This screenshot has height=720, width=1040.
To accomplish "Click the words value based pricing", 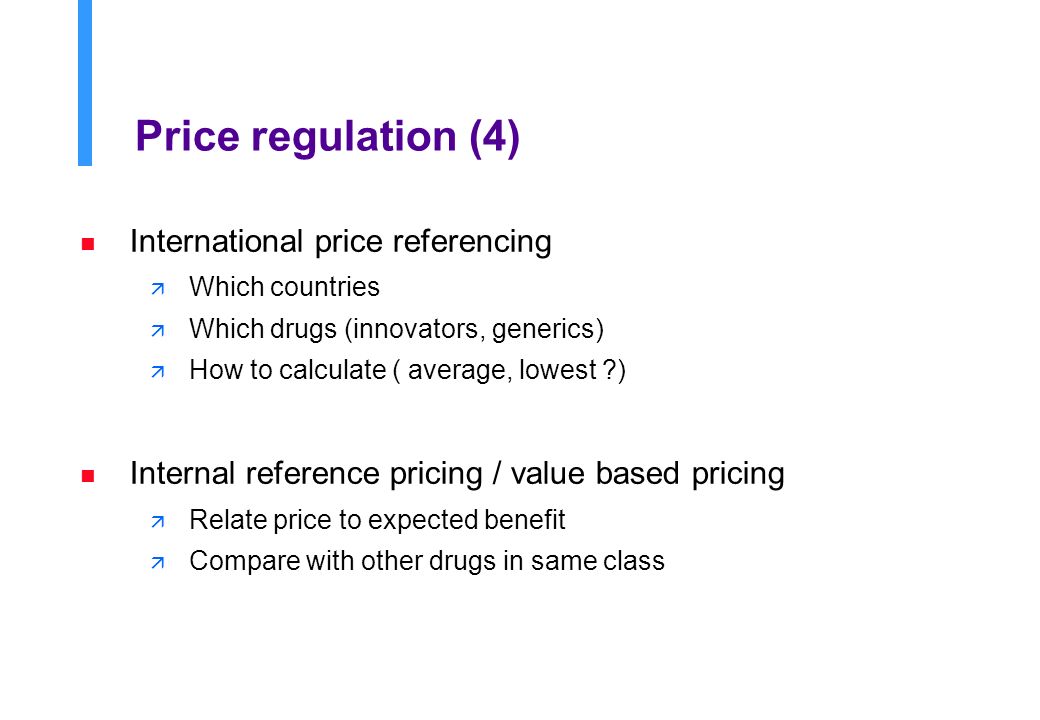I will pyautogui.click(x=647, y=474).
